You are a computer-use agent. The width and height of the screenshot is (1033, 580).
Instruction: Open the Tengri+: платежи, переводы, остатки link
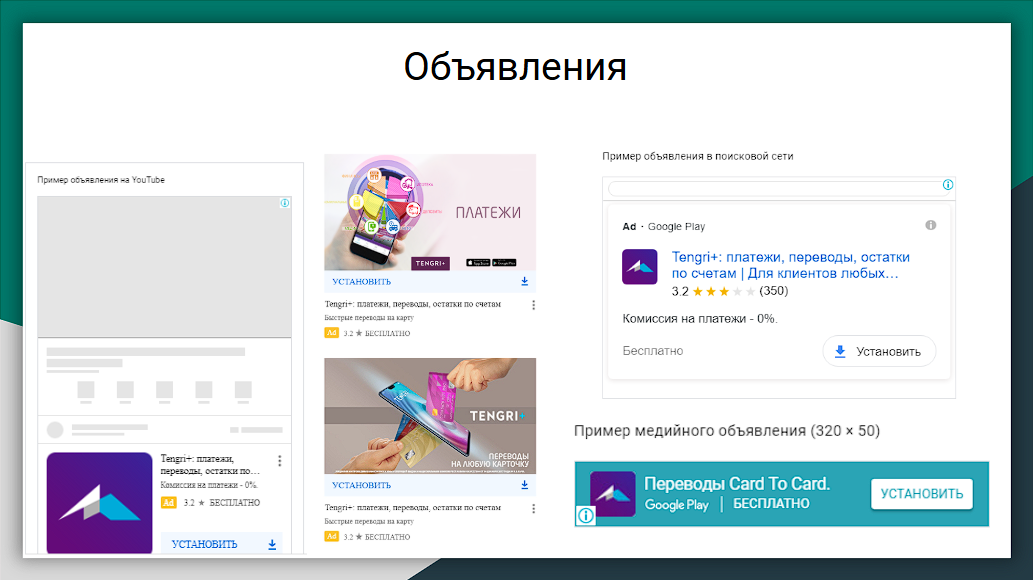(791, 265)
